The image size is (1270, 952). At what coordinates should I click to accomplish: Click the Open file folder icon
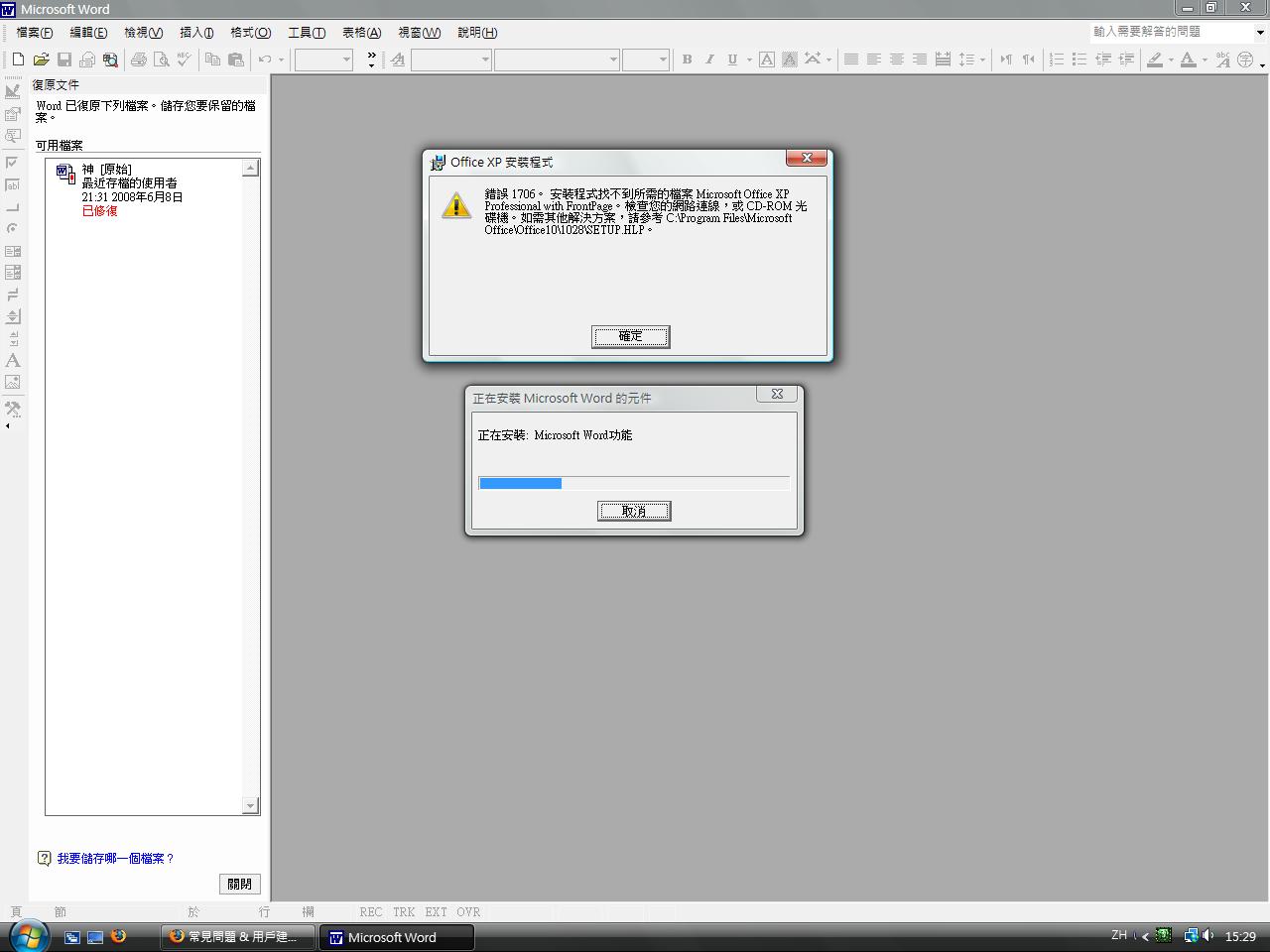[x=41, y=59]
